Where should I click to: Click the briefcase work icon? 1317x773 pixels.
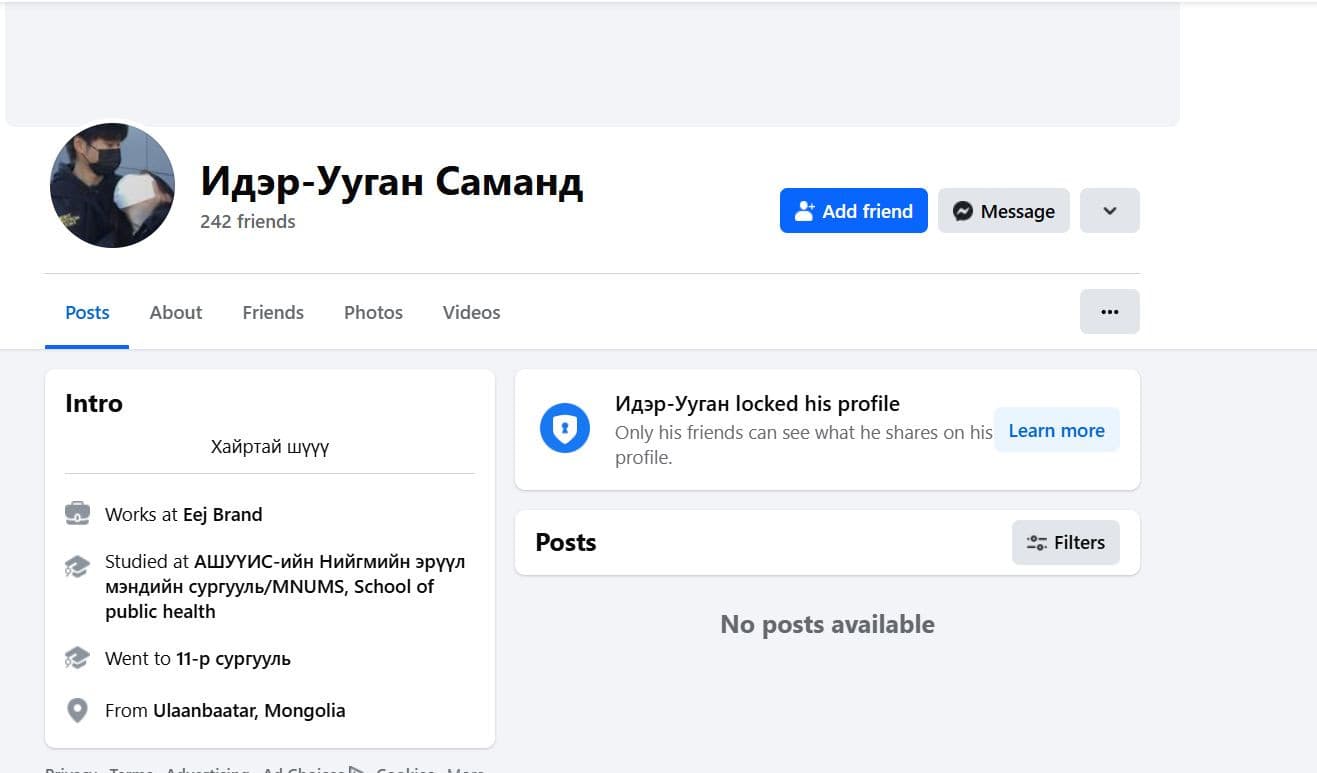77,514
